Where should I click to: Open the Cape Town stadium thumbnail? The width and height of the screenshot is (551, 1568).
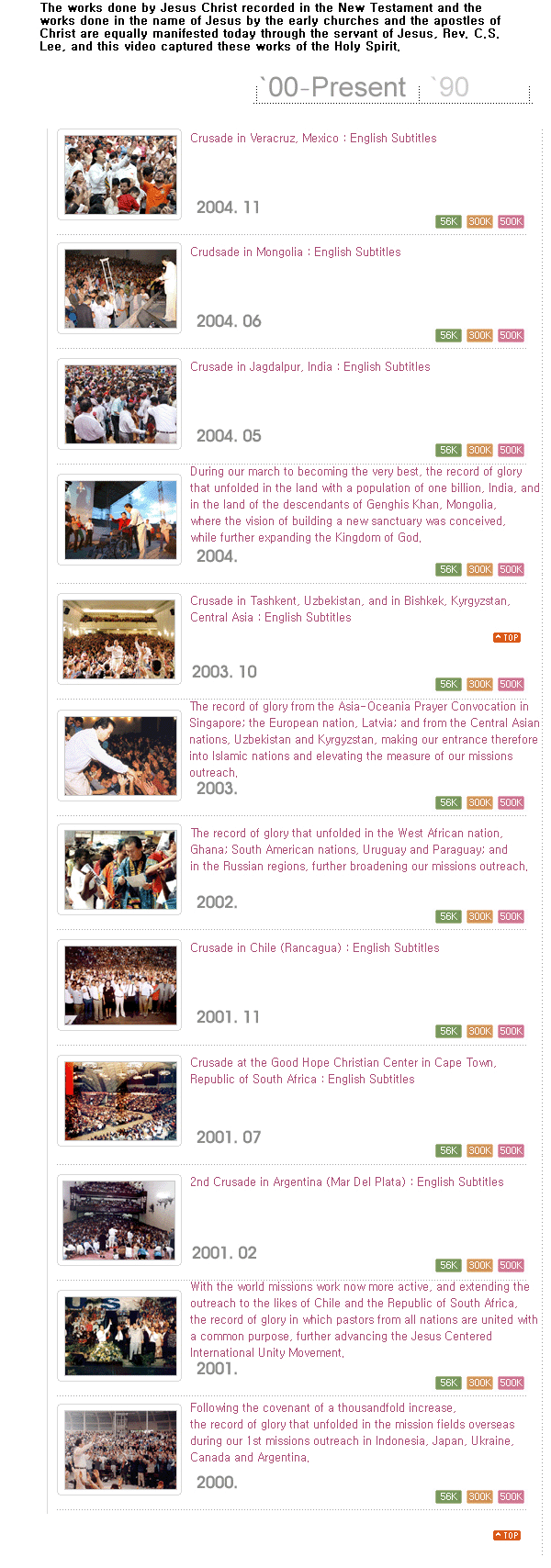pos(120,1101)
